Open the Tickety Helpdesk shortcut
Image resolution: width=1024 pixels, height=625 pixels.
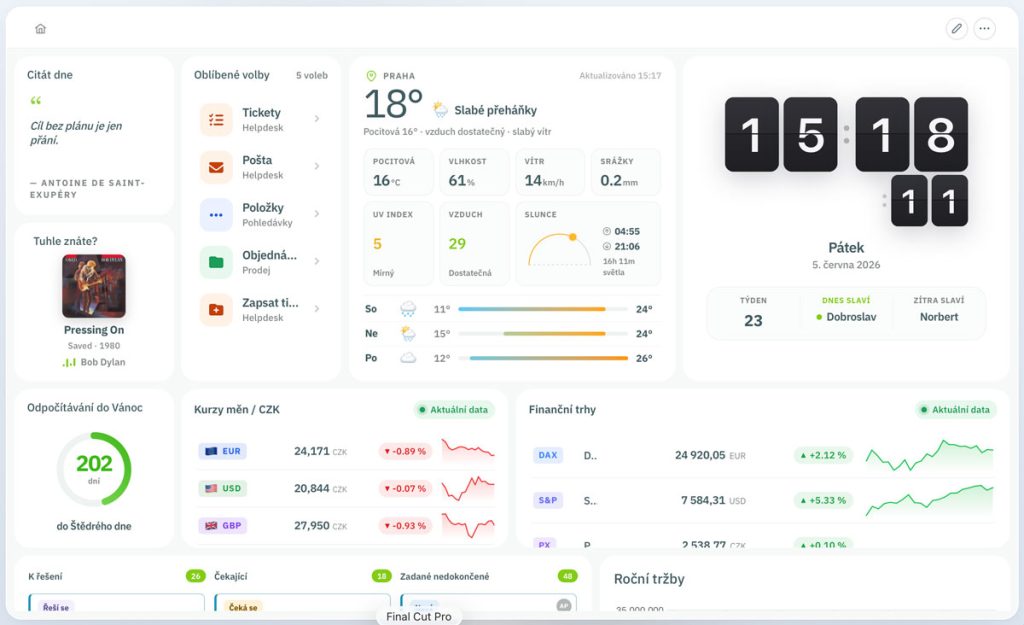coord(261,120)
